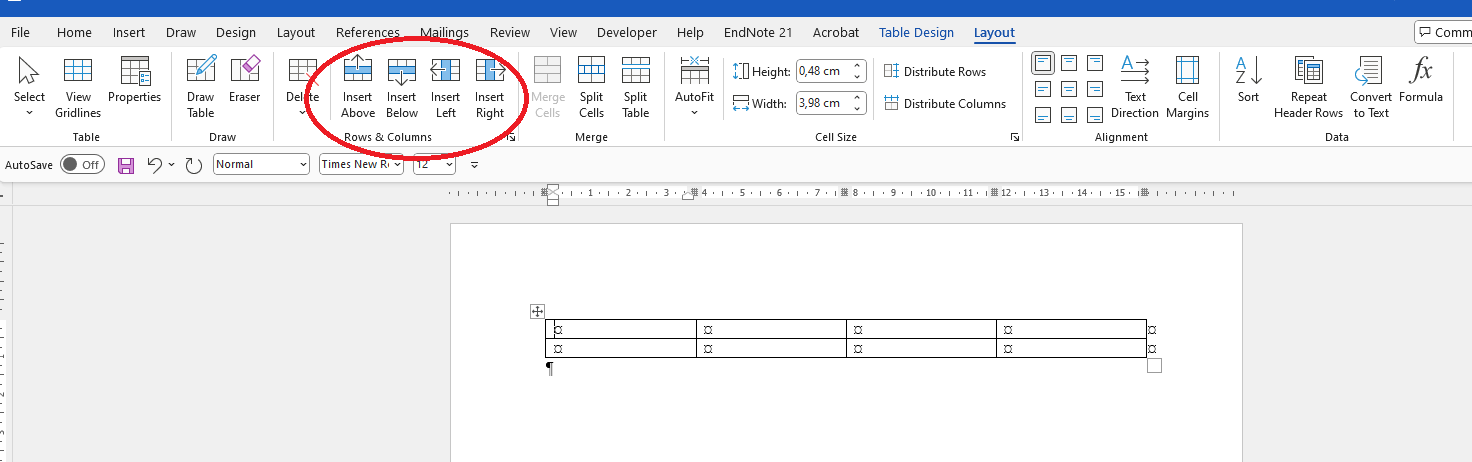Customize Quick Access Toolbar dropdown
The height and width of the screenshot is (462, 1472).
475,165
